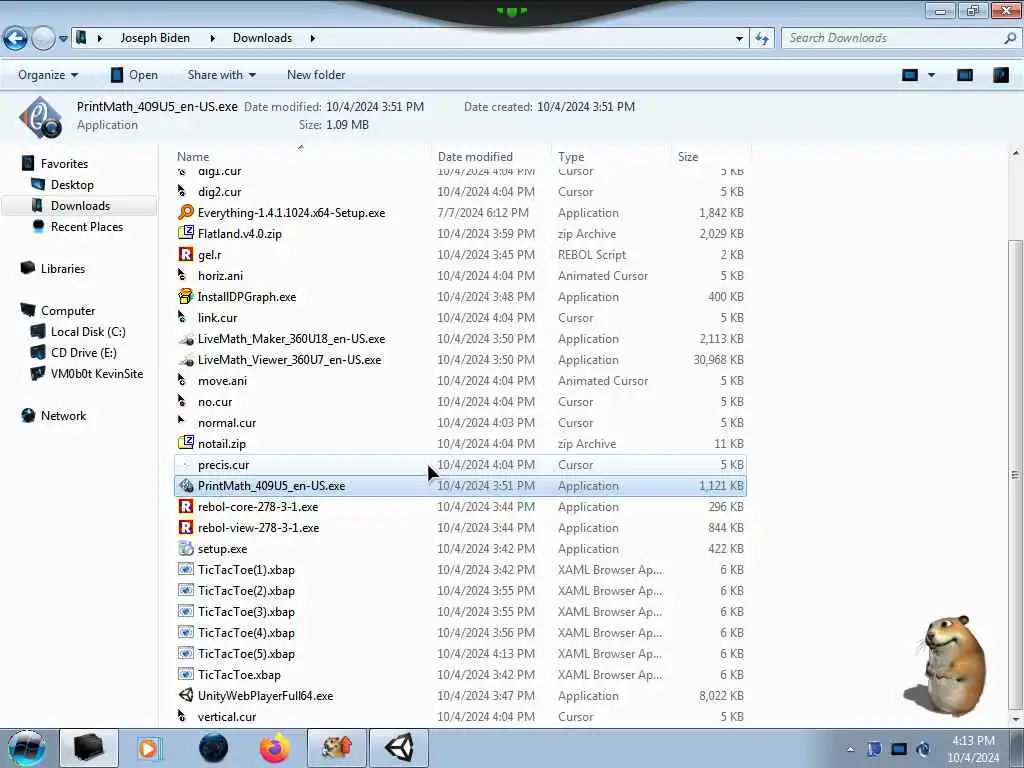Select the TicTacToe(5).xbap file name

click(x=246, y=654)
